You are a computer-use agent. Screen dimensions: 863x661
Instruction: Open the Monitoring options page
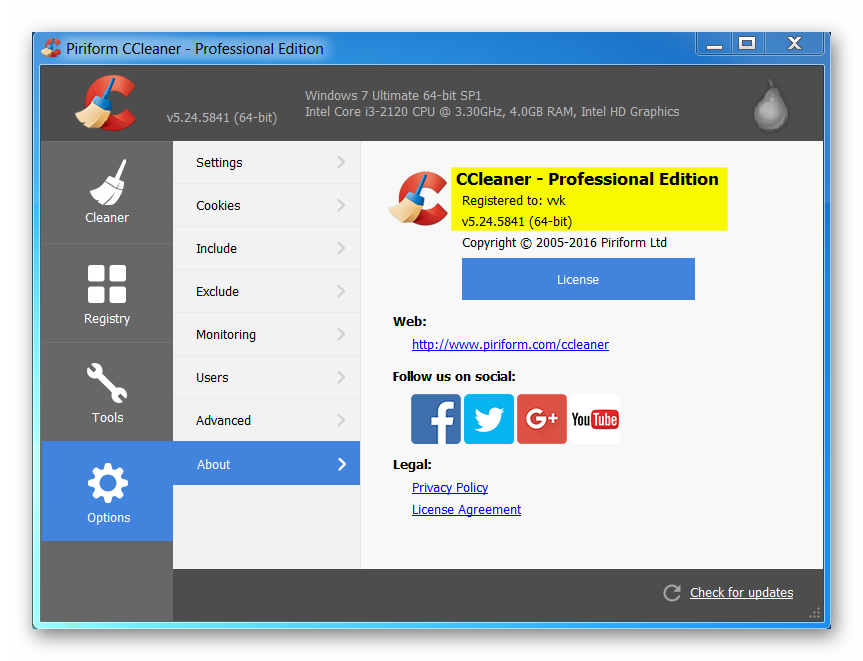coord(266,334)
